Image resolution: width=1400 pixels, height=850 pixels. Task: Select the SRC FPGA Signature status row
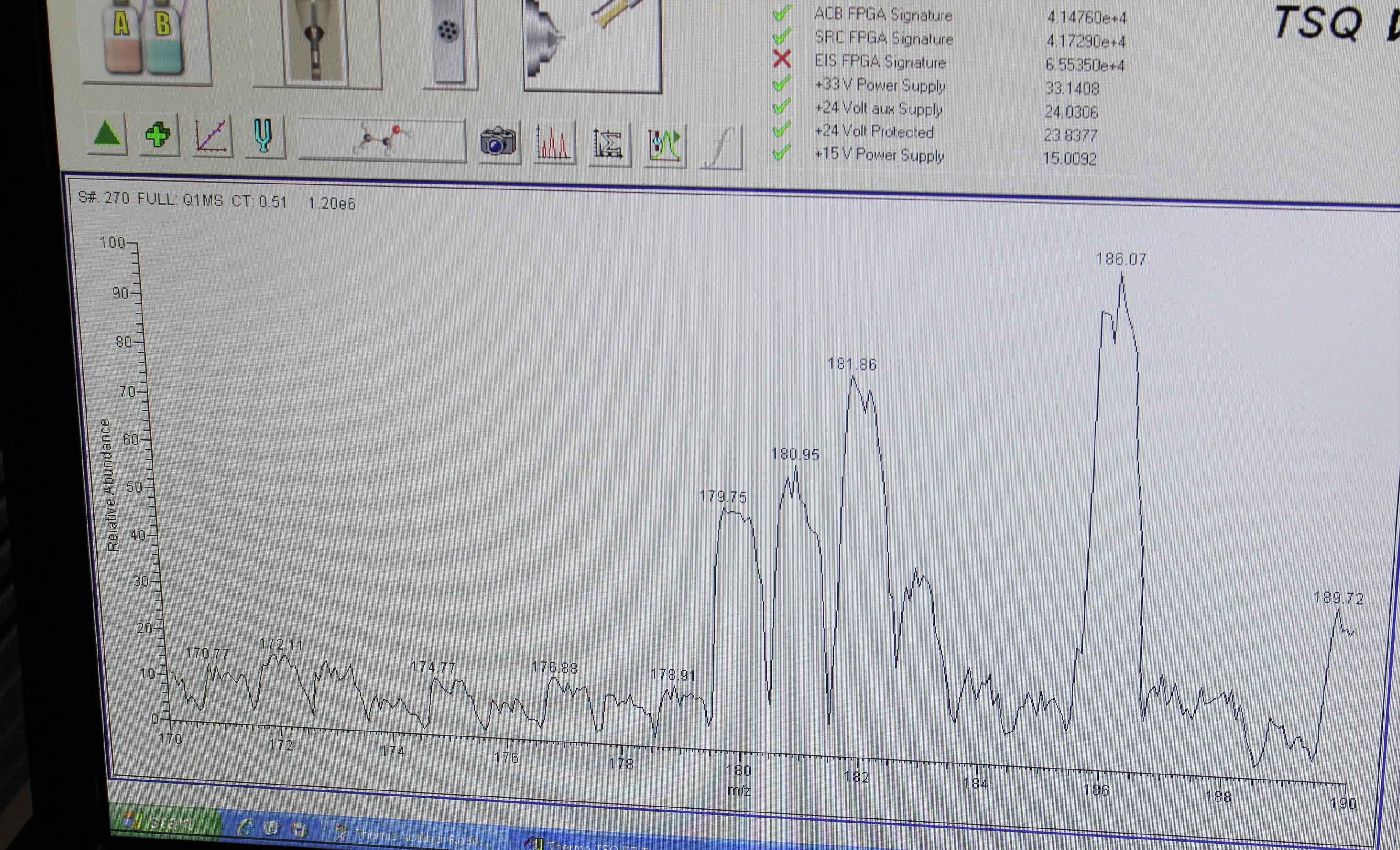pyautogui.click(x=949, y=39)
